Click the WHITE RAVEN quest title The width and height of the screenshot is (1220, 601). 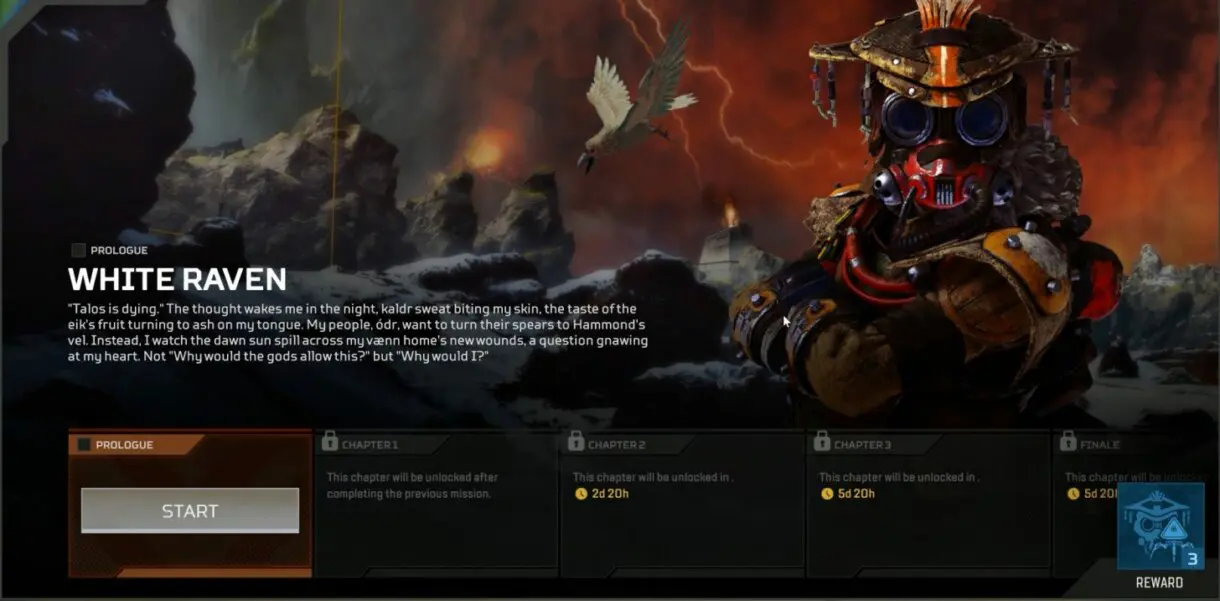click(x=177, y=279)
